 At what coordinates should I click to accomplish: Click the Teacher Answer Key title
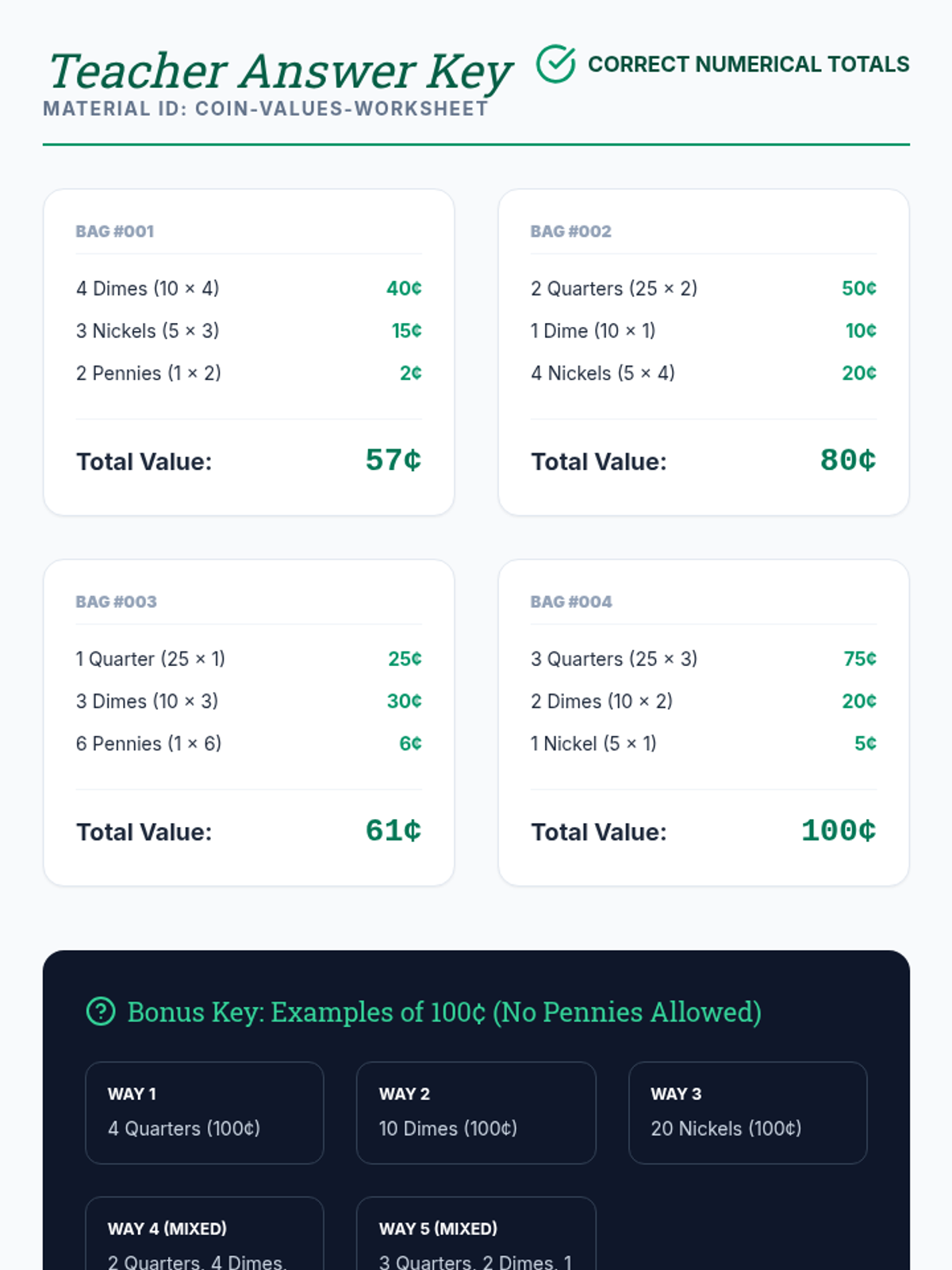click(281, 71)
